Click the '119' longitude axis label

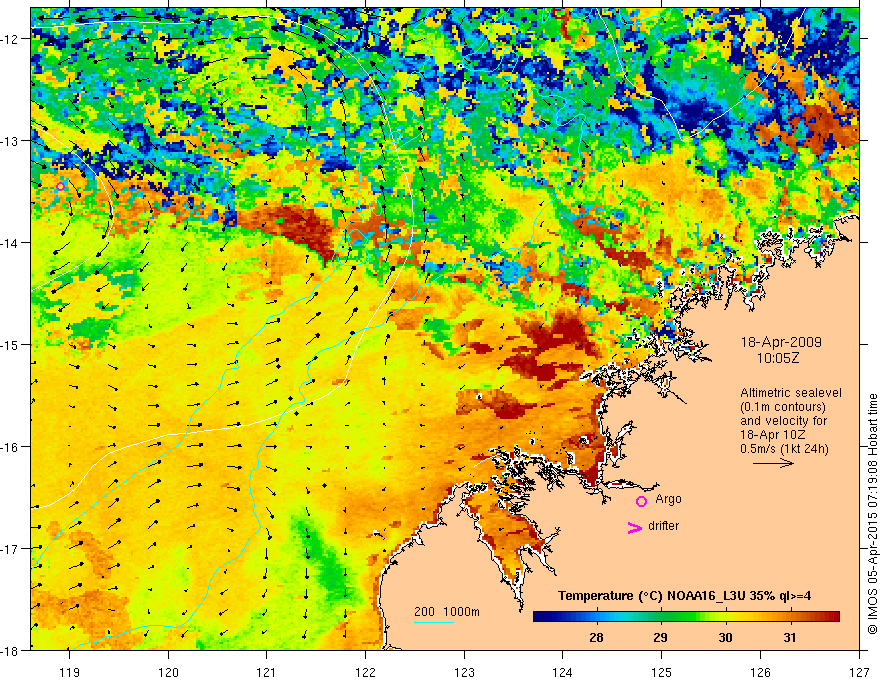pyautogui.click(x=70, y=672)
